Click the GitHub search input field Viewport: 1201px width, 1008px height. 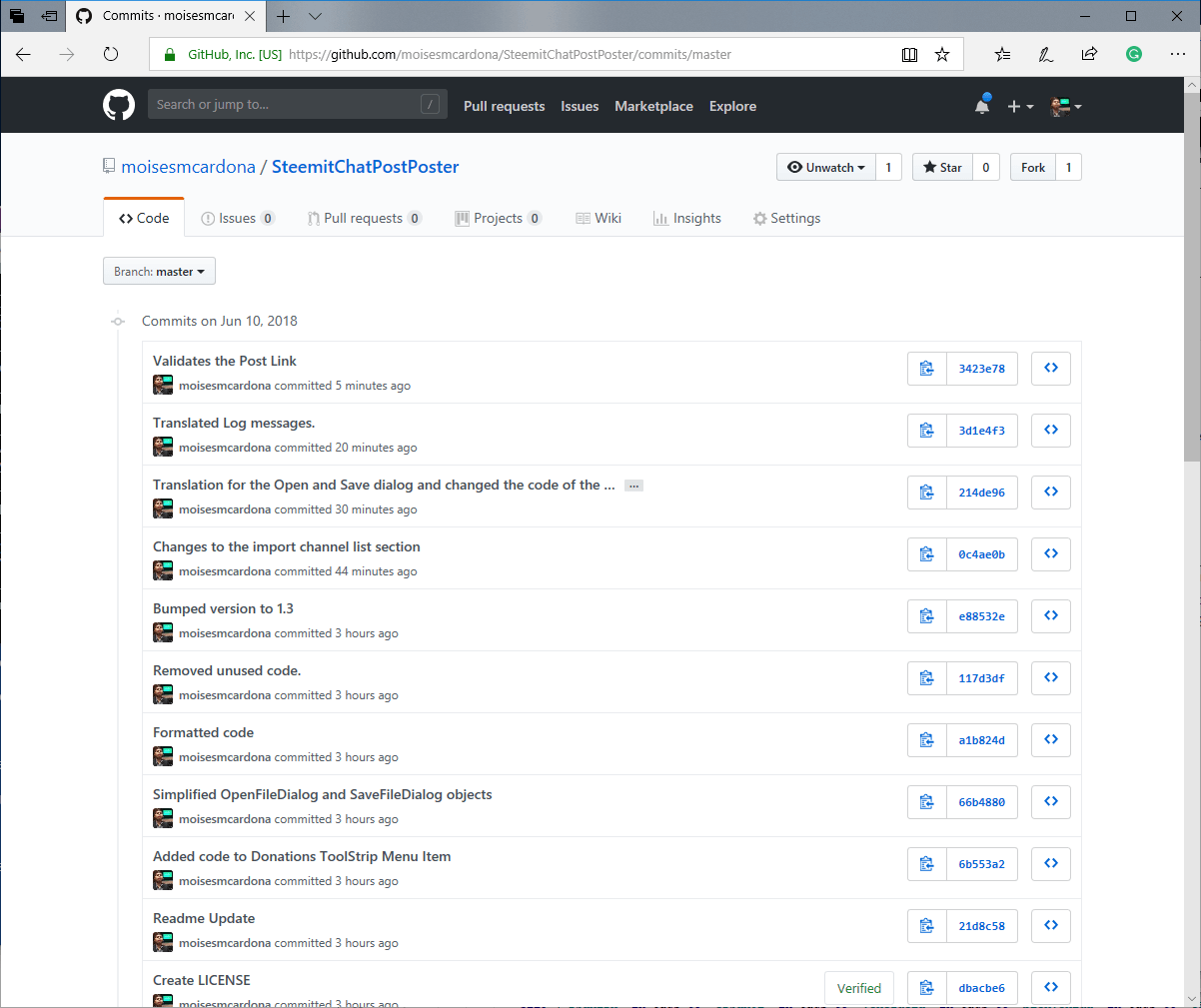pyautogui.click(x=285, y=105)
